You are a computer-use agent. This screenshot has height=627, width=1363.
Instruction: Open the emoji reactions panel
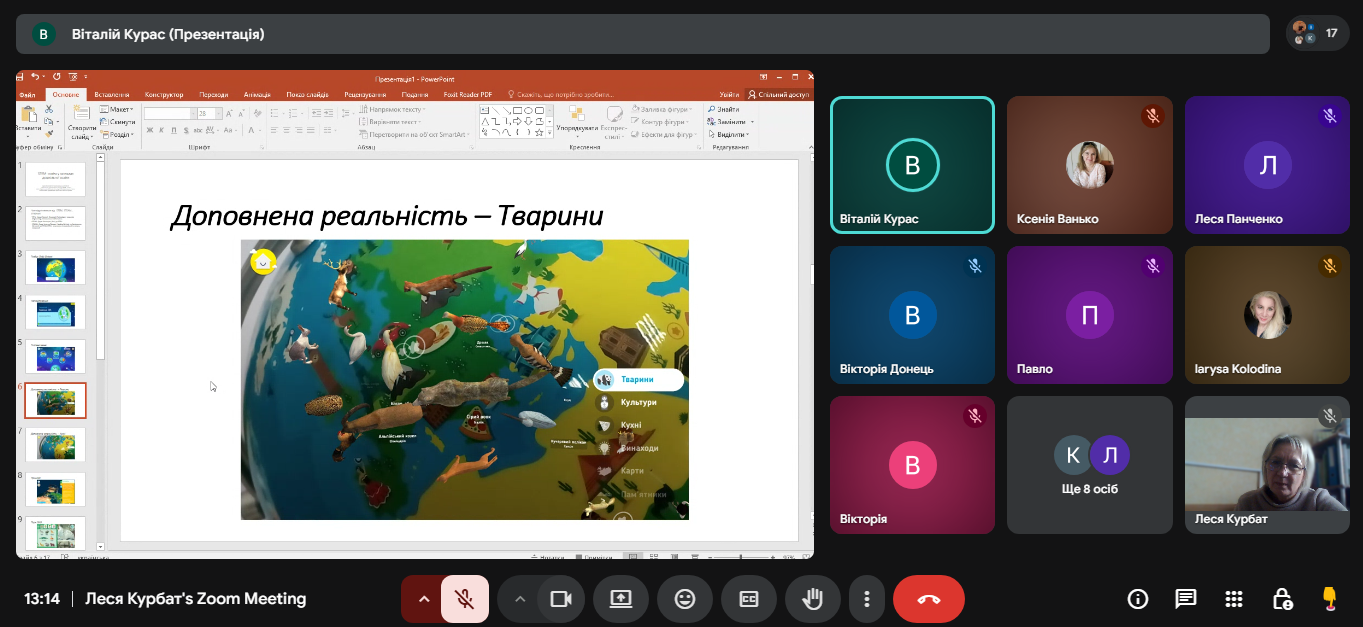(685, 599)
